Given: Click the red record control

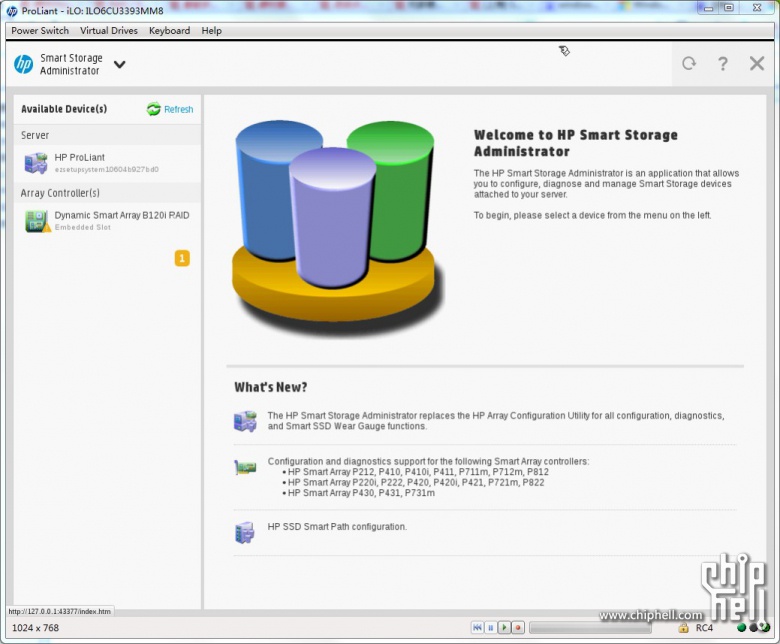Looking at the screenshot, I should click(x=518, y=628).
